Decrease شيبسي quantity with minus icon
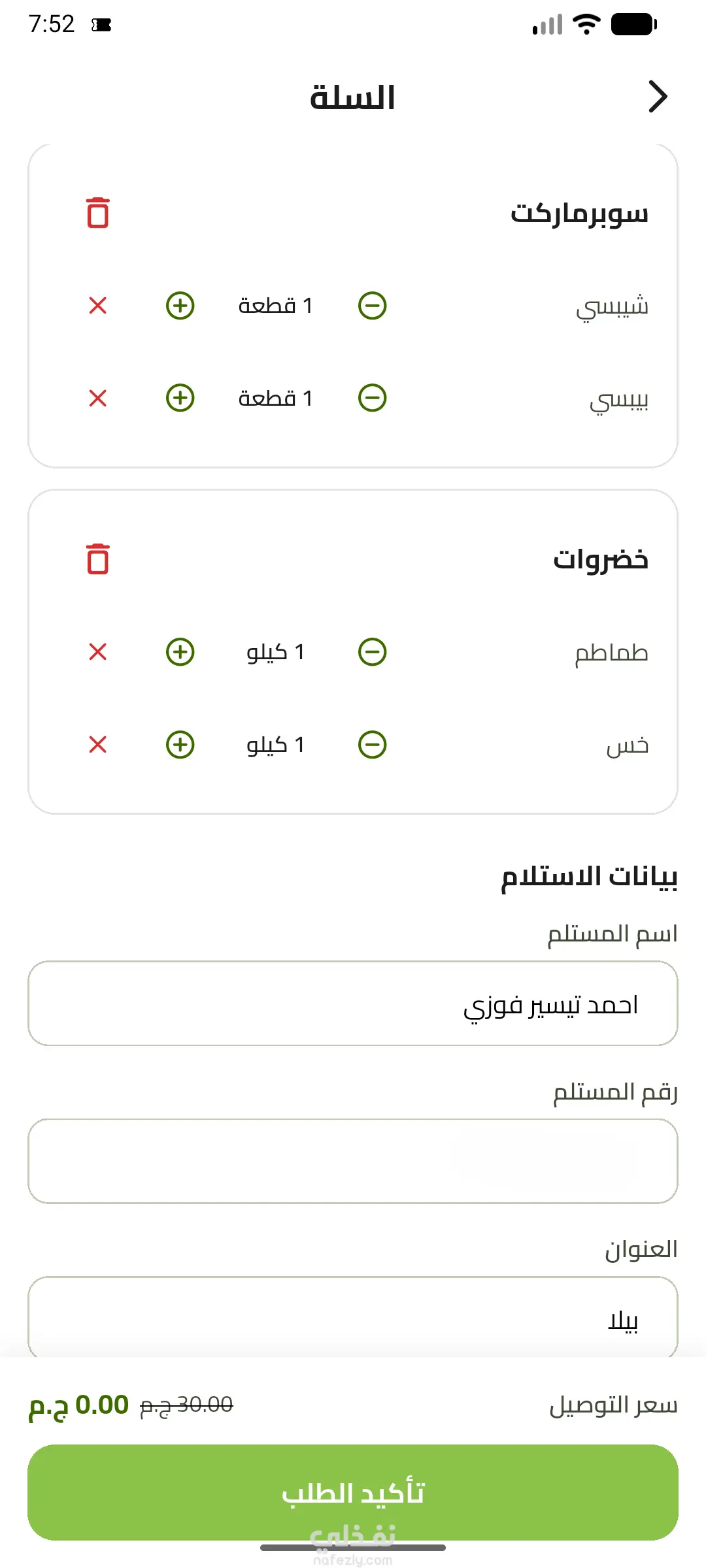Viewport: 706px width, 1568px height. point(373,305)
